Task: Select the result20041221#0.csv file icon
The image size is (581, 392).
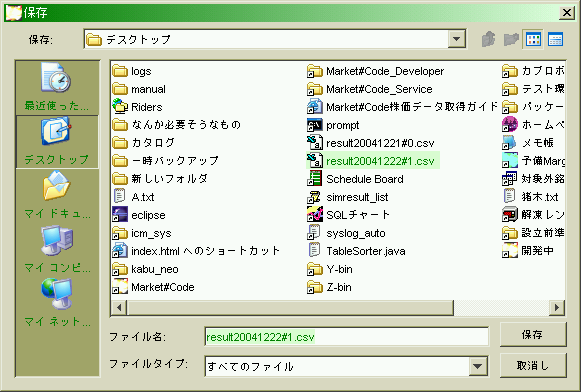Action: point(315,143)
